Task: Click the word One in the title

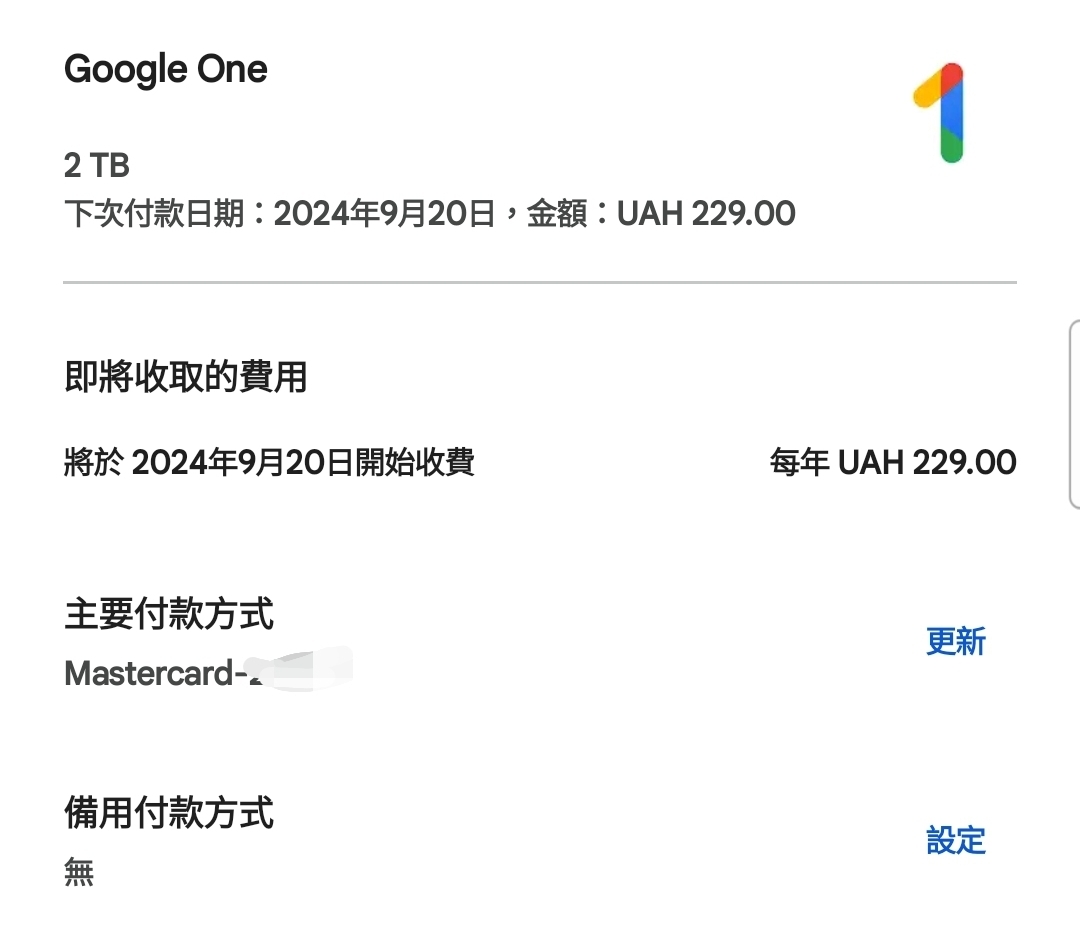Action: coord(231,70)
